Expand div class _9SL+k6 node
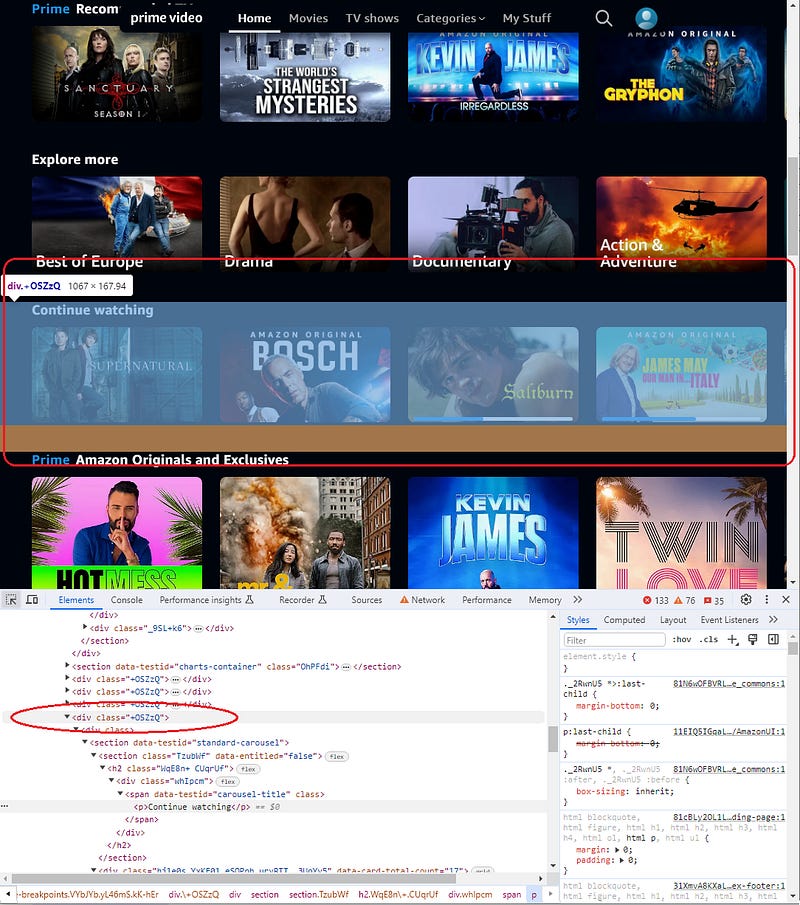The image size is (800, 905). click(85, 627)
